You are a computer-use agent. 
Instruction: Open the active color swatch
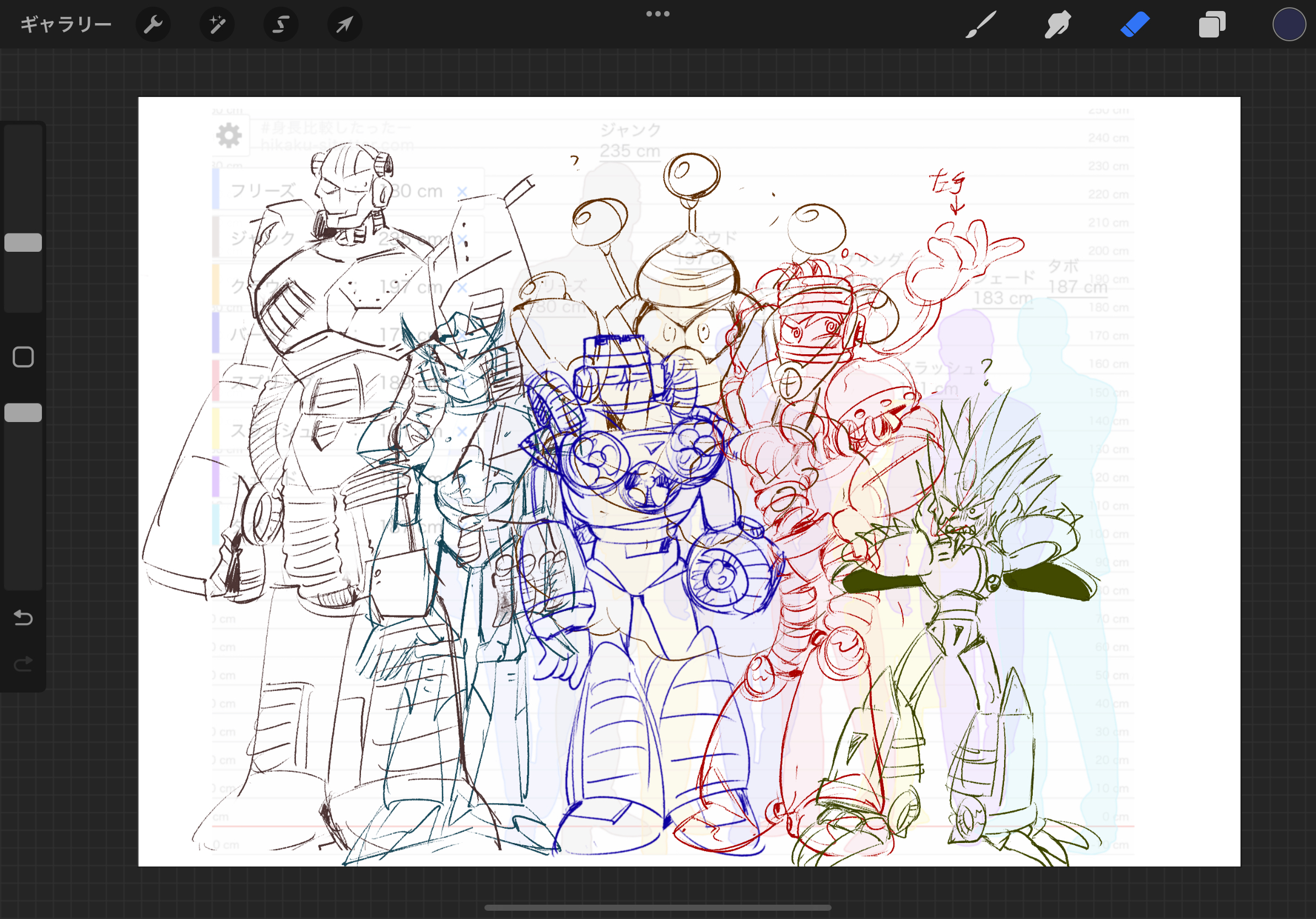(1289, 25)
